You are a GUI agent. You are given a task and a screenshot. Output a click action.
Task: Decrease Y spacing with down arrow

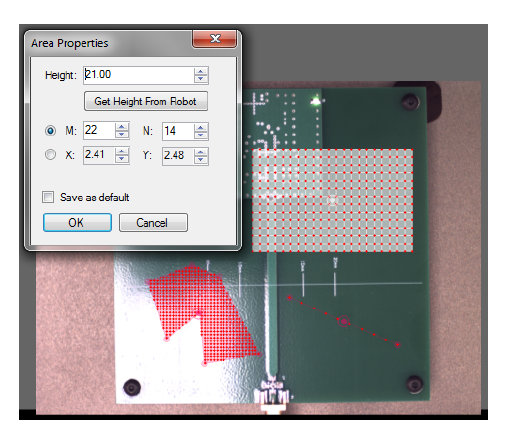(201, 160)
